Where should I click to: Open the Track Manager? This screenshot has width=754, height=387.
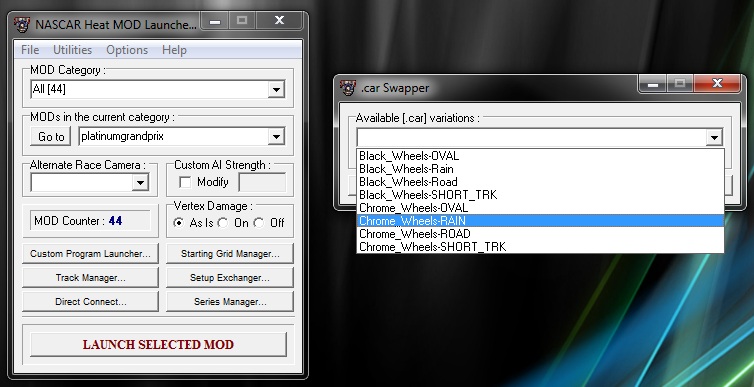point(90,278)
